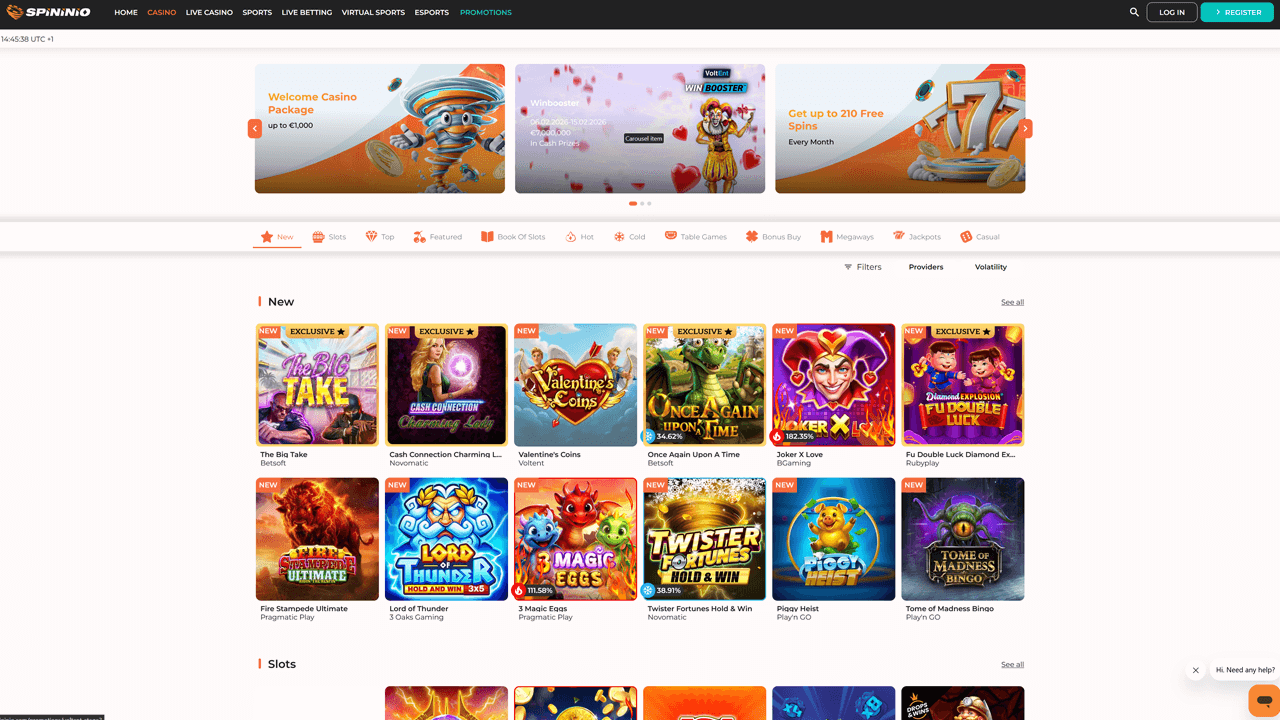Launch The Big Take game thumbnail
Screen dimensions: 1280x720
point(317,385)
